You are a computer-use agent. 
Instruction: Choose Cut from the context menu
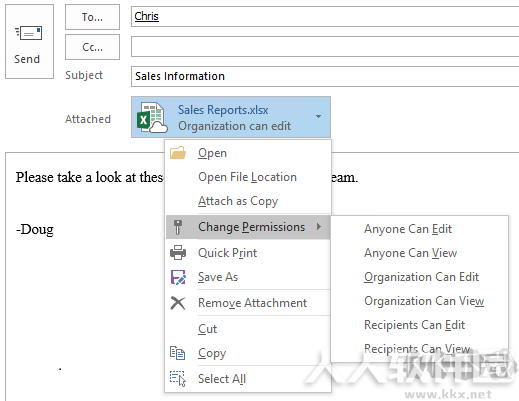pos(248,329)
